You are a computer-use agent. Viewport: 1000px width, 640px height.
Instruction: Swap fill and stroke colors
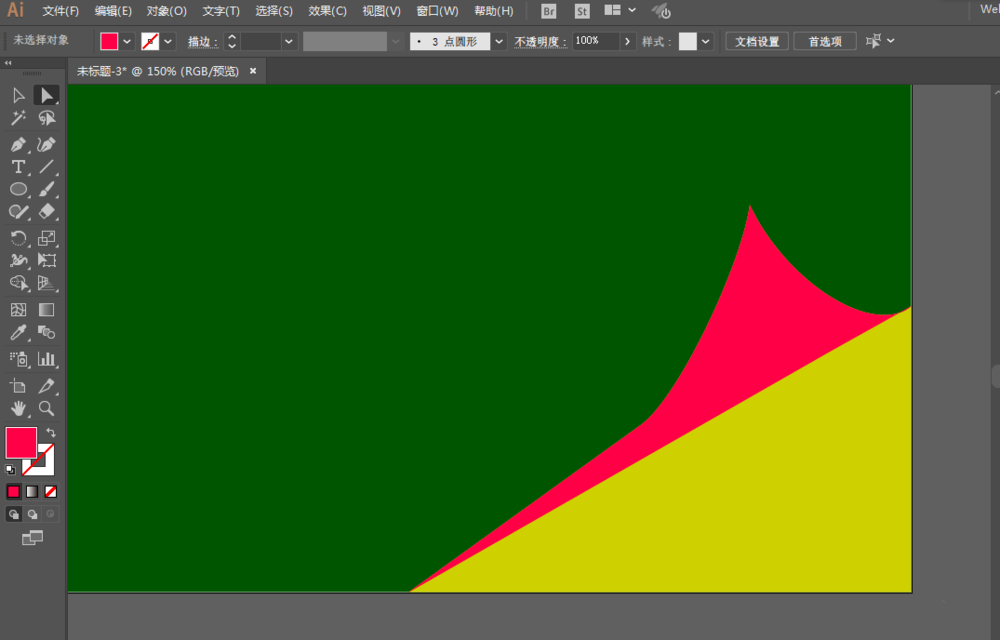coord(51,432)
